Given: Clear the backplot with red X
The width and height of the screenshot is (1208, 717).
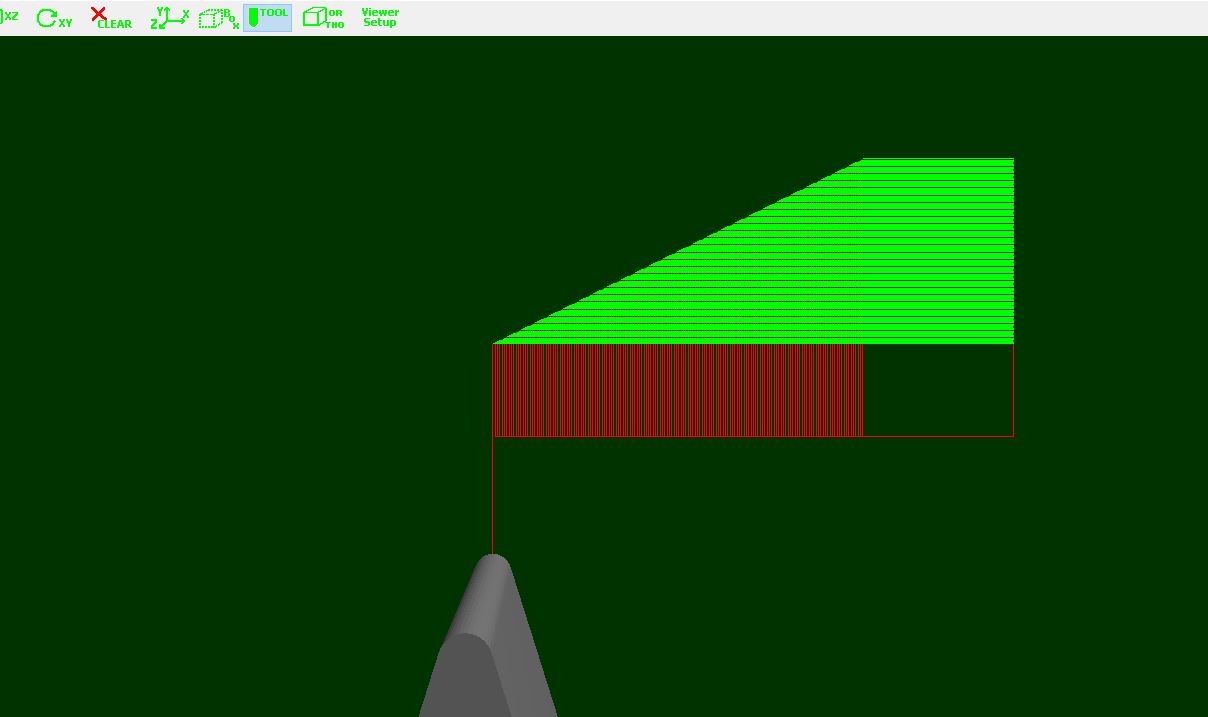Looking at the screenshot, I should [x=110, y=18].
